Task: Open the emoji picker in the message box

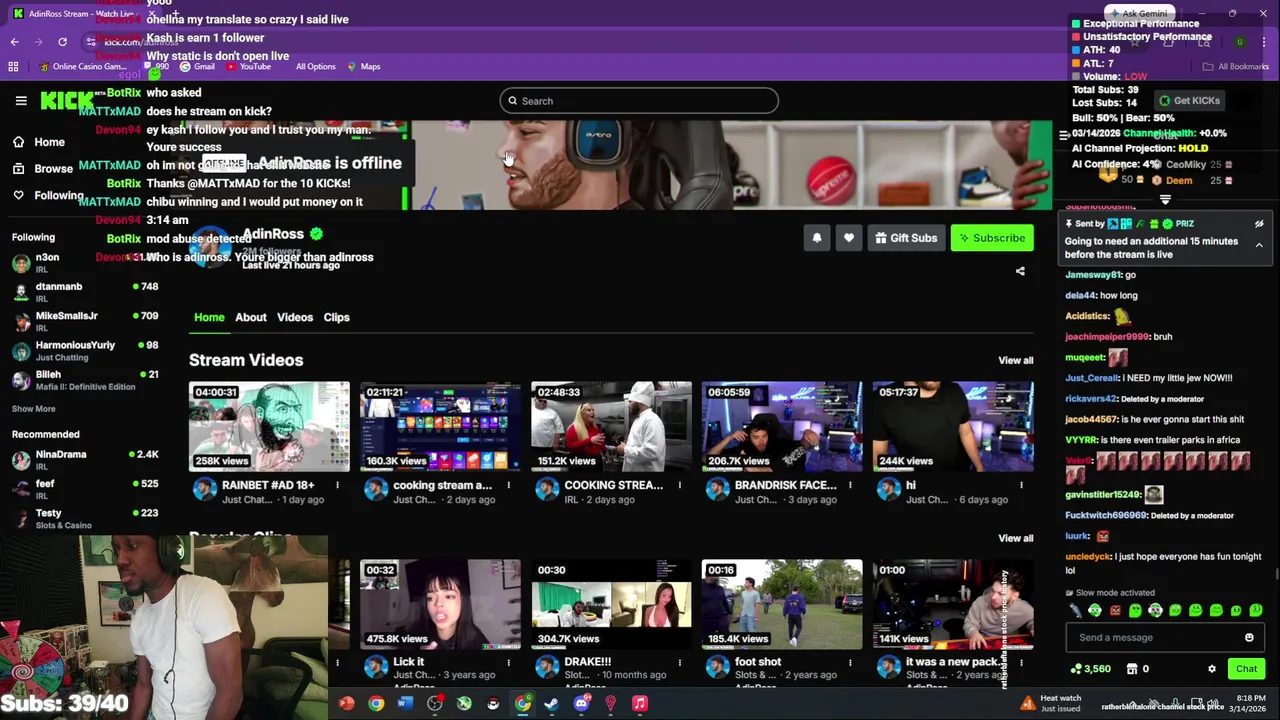Action: pyautogui.click(x=1249, y=638)
